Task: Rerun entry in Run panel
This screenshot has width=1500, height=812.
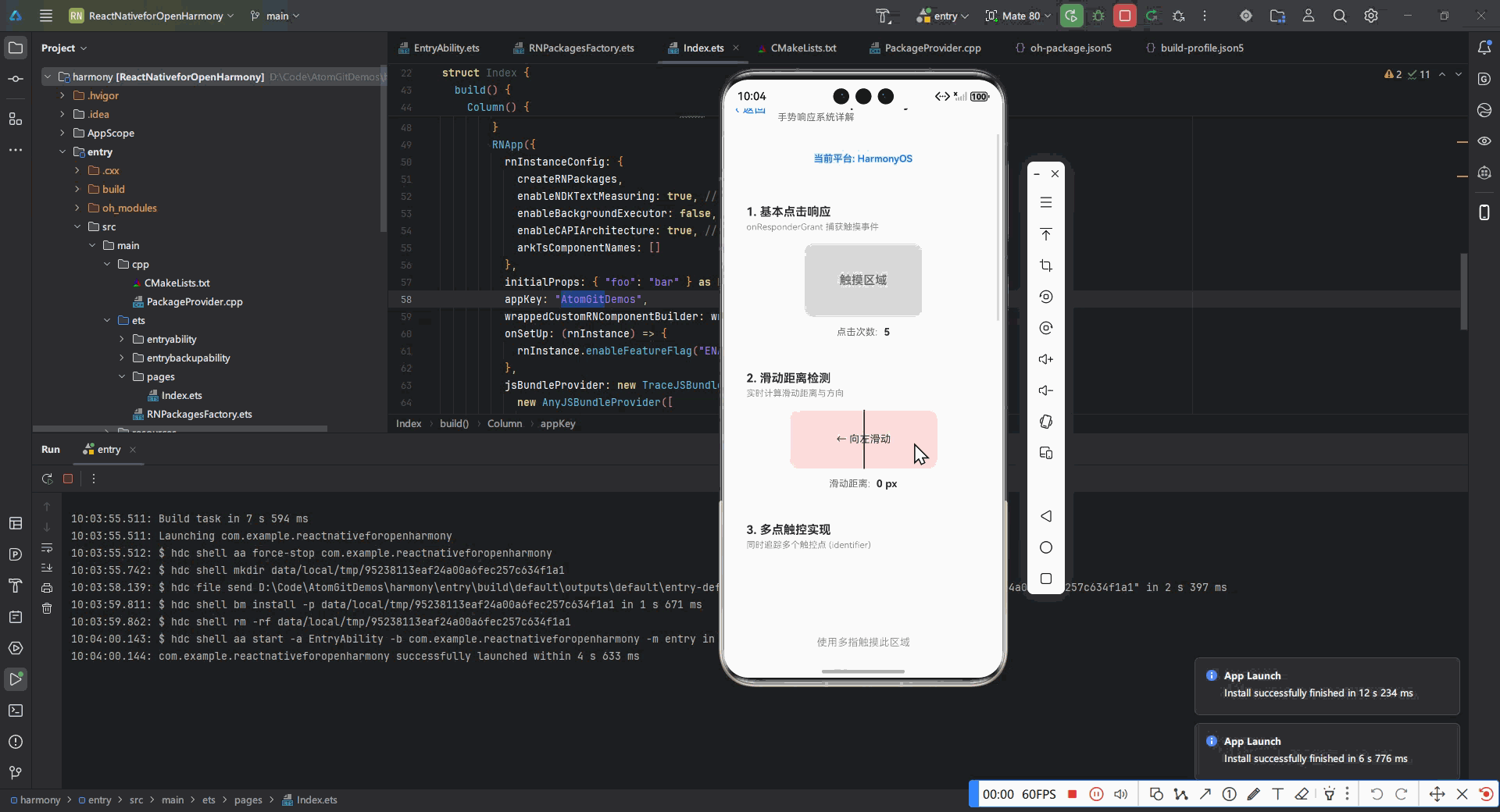Action: tap(47, 479)
